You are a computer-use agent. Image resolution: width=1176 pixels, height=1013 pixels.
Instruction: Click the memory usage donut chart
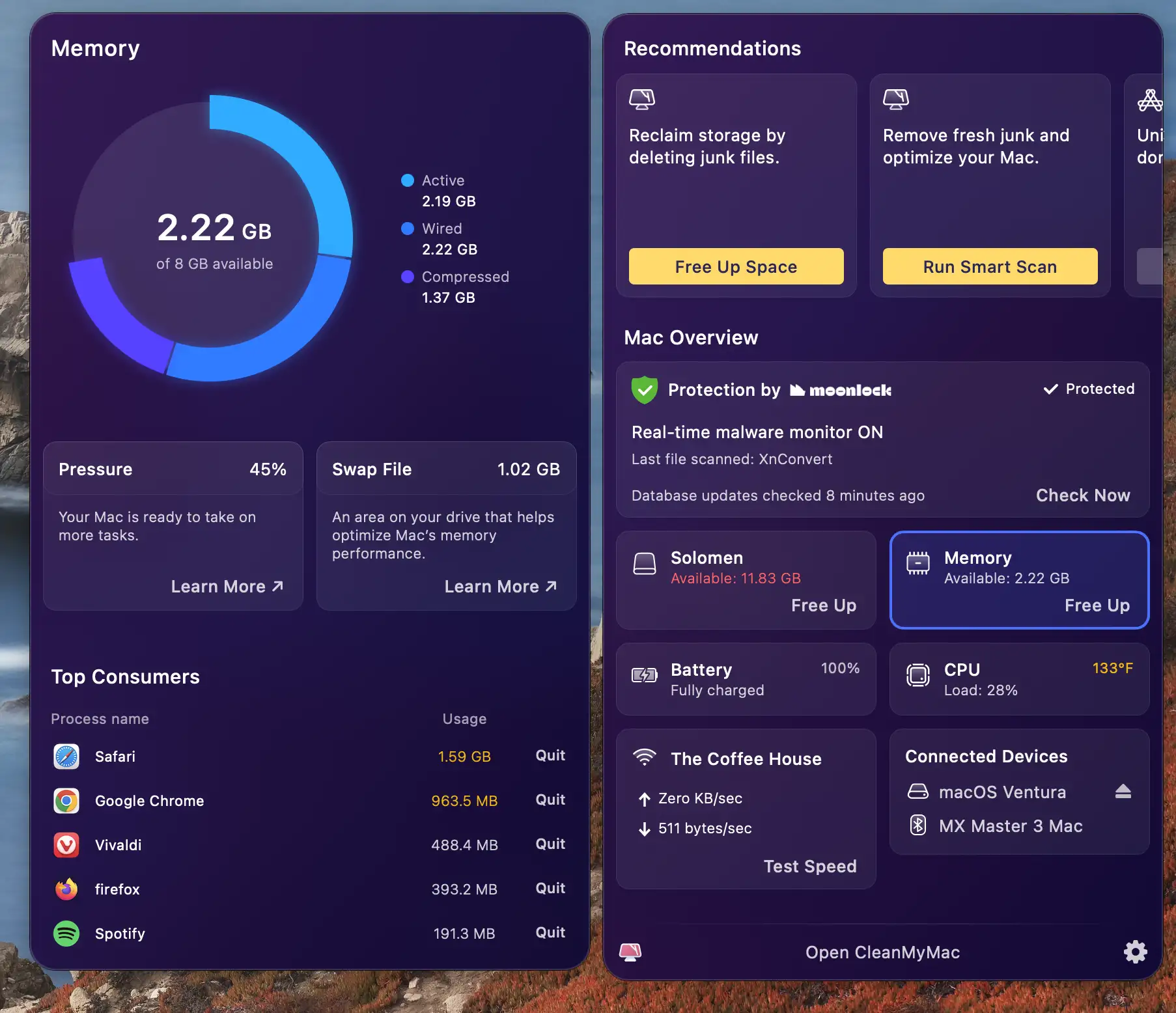[x=211, y=238]
